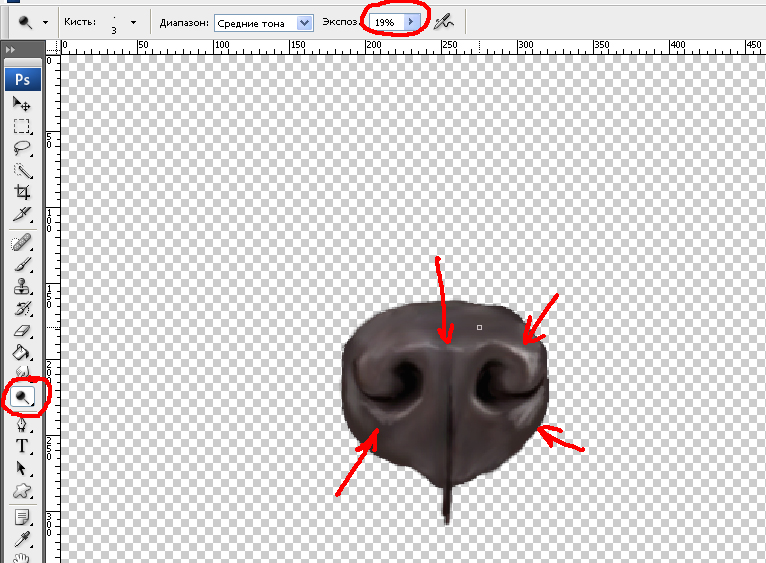Pick the Custom Shape tool
This screenshot has height=563, width=766.
(x=21, y=490)
